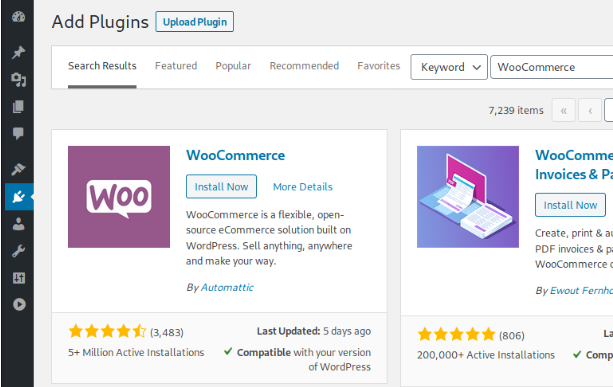
Task: Open the Comments bubble icon
Action: (18, 133)
